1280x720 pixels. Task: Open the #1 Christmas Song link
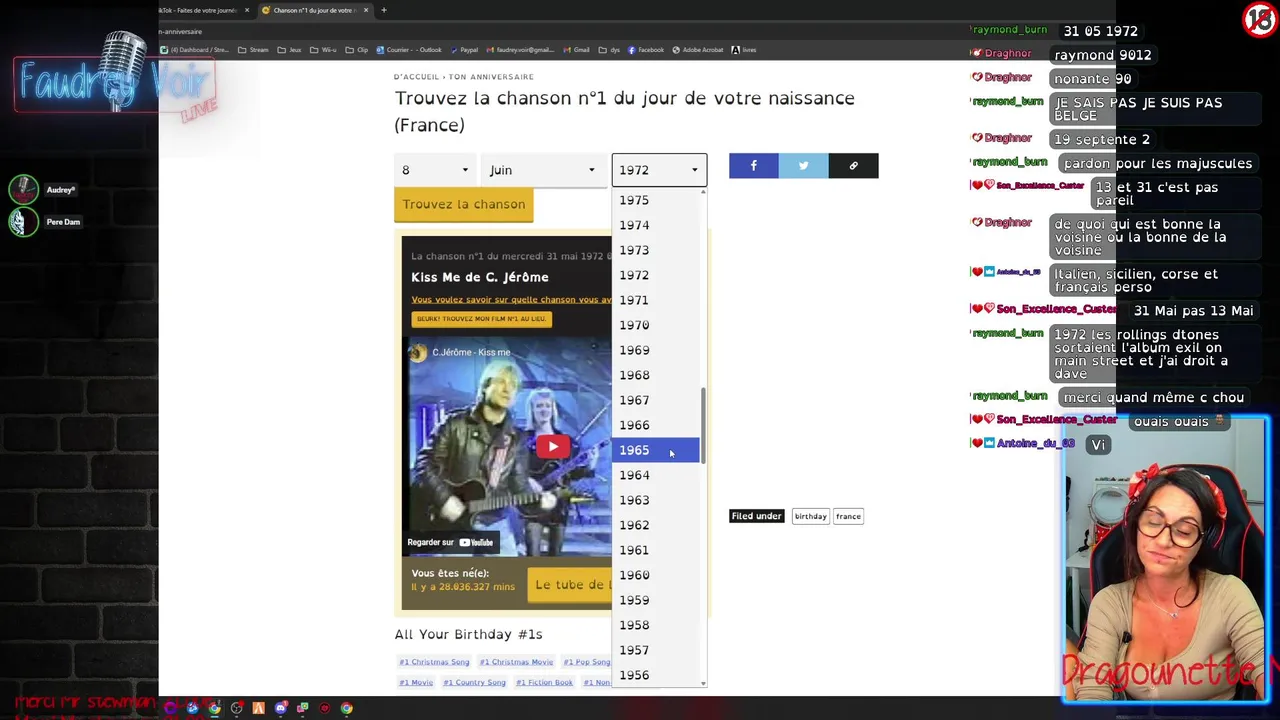click(434, 662)
